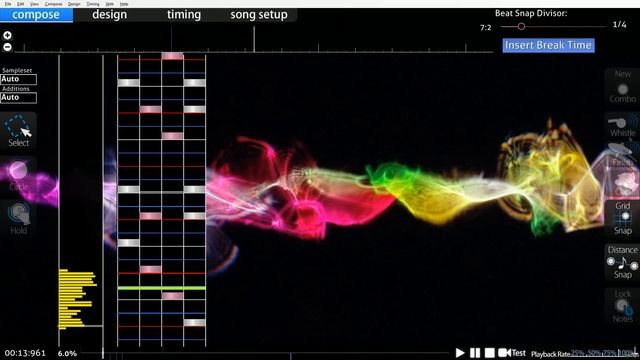Open the File menu
The width and height of the screenshot is (640, 360).
[8, 4]
